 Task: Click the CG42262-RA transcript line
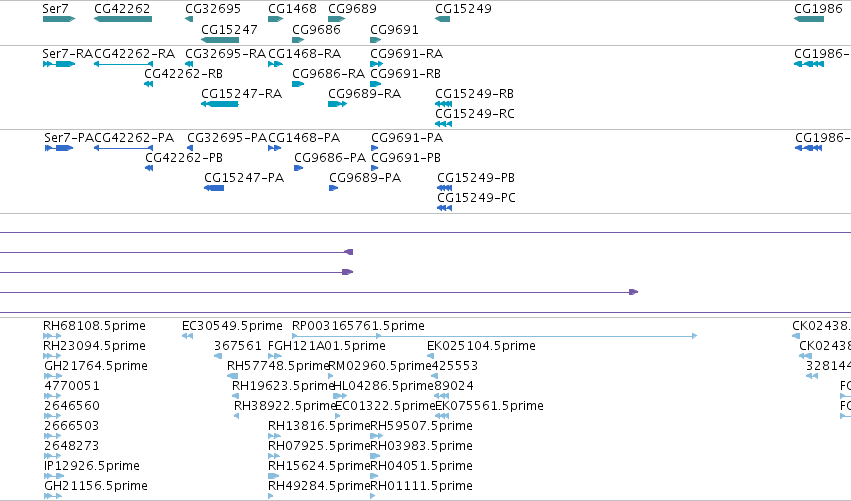123,64
